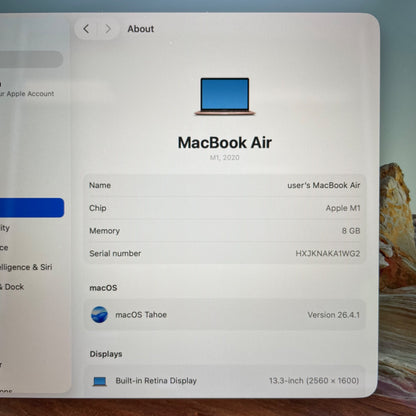Image resolution: width=416 pixels, height=416 pixels.
Task: Click the Version 26.4.1 text
Action: [x=333, y=315]
